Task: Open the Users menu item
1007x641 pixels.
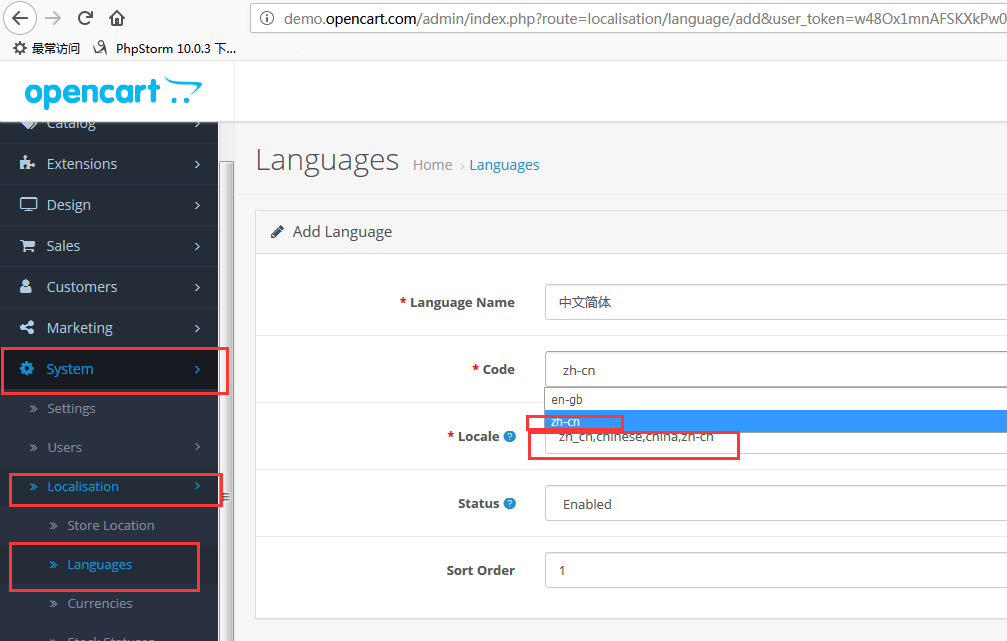Action: (64, 448)
